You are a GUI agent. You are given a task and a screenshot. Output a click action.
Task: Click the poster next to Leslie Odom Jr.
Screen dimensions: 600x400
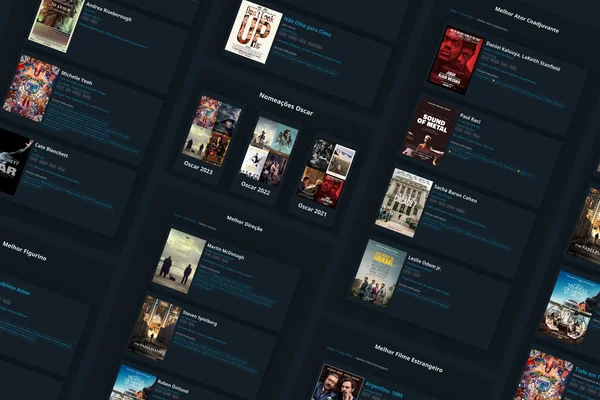(378, 271)
